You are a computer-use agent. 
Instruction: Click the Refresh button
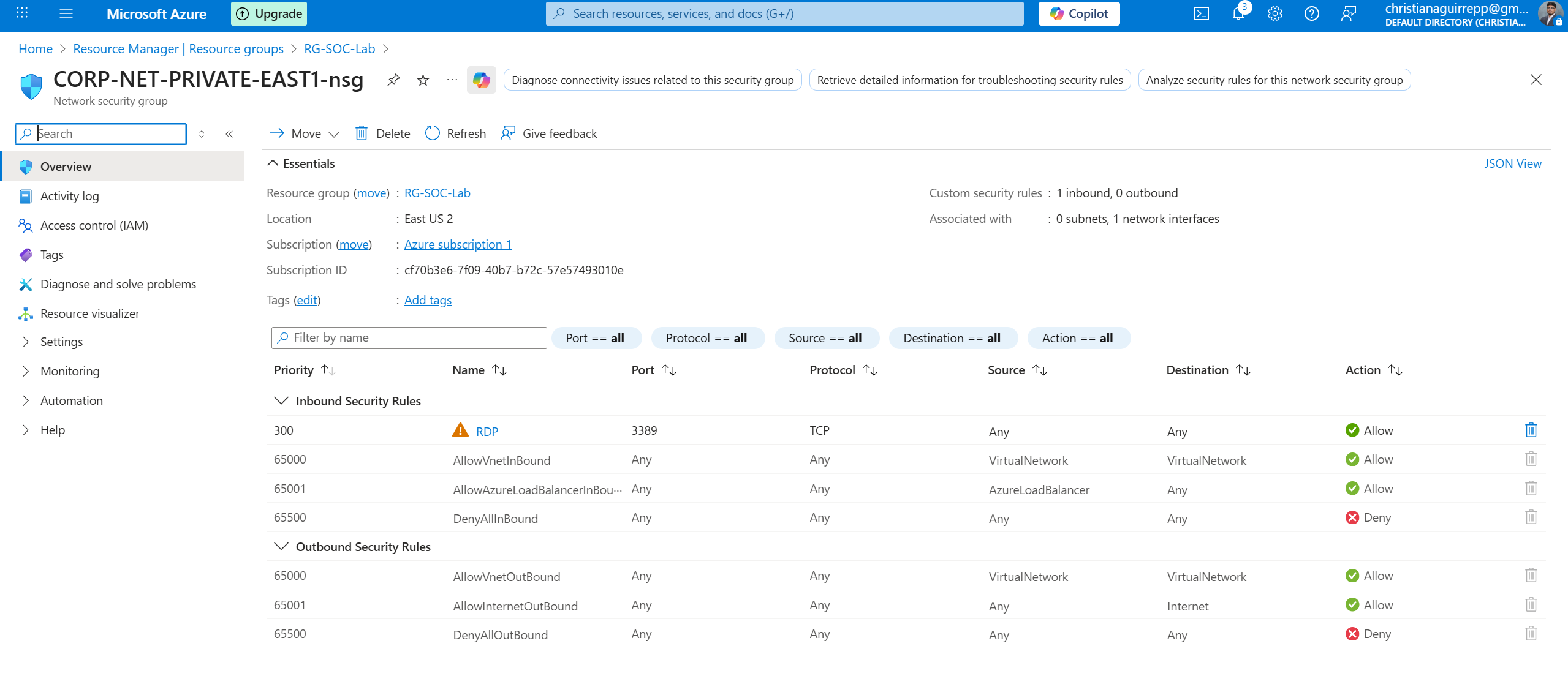click(x=455, y=133)
